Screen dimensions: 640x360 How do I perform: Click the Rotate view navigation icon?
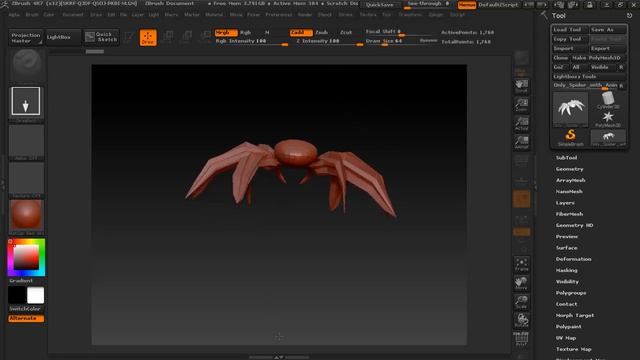pyautogui.click(x=521, y=320)
